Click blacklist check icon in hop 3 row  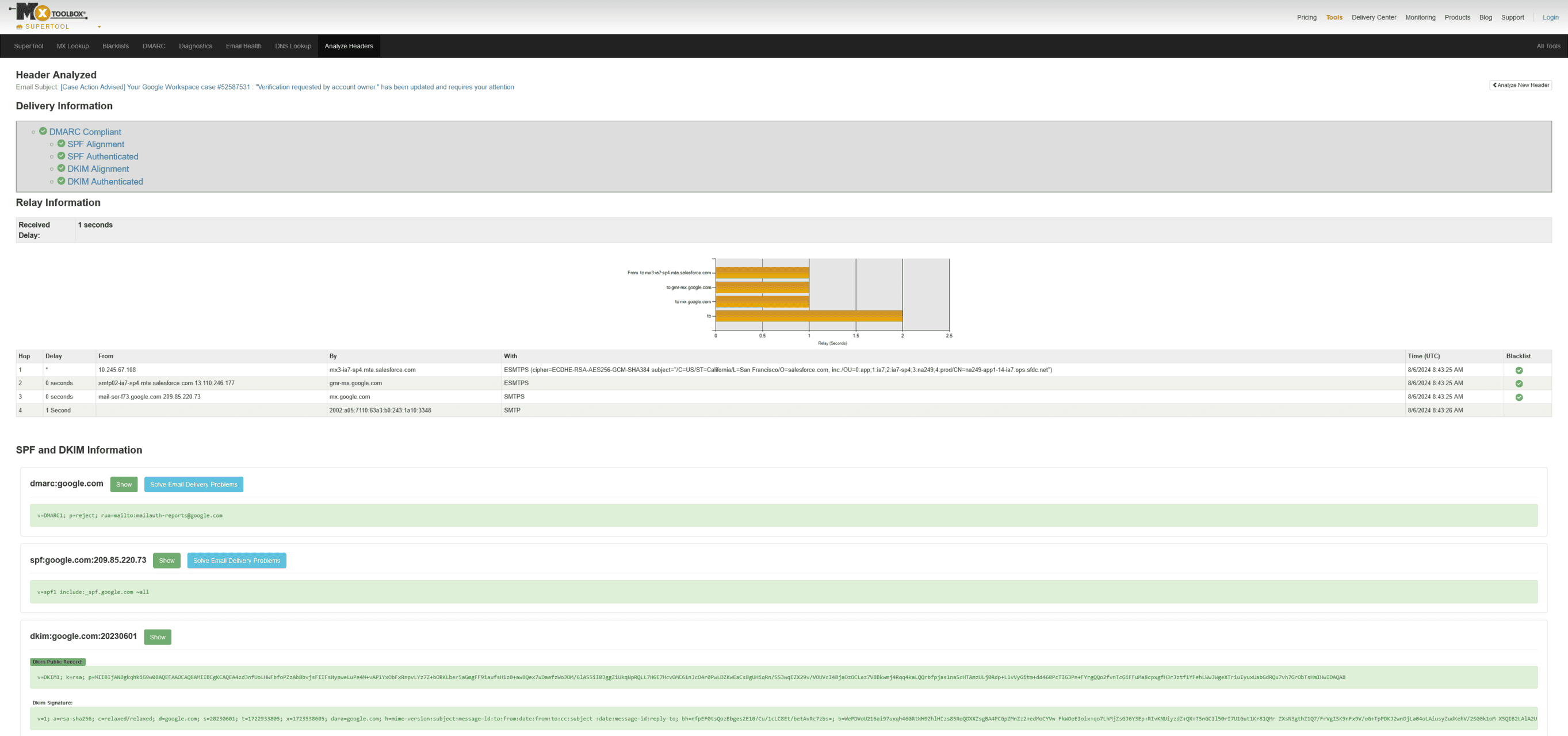(x=1519, y=397)
